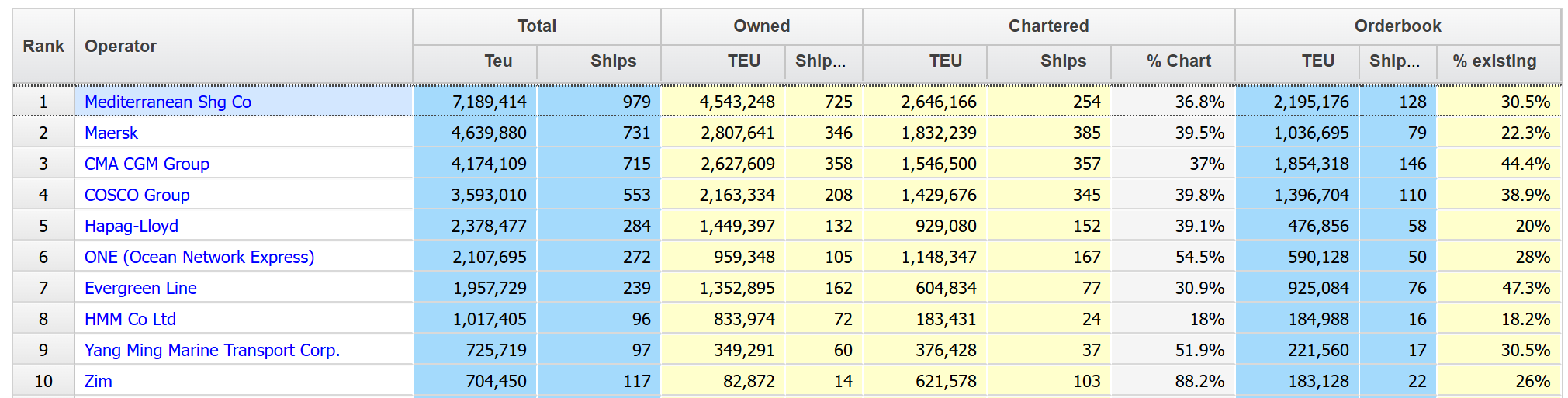The image size is (1568, 398).
Task: Sort by % existing column header
Action: pos(1494,61)
